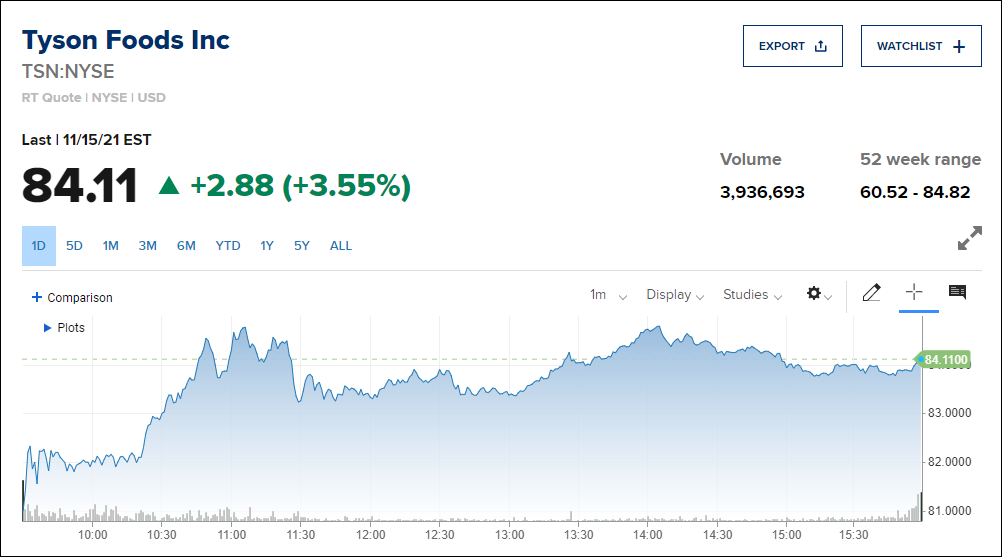Choose the 5Y chart range

click(x=302, y=246)
